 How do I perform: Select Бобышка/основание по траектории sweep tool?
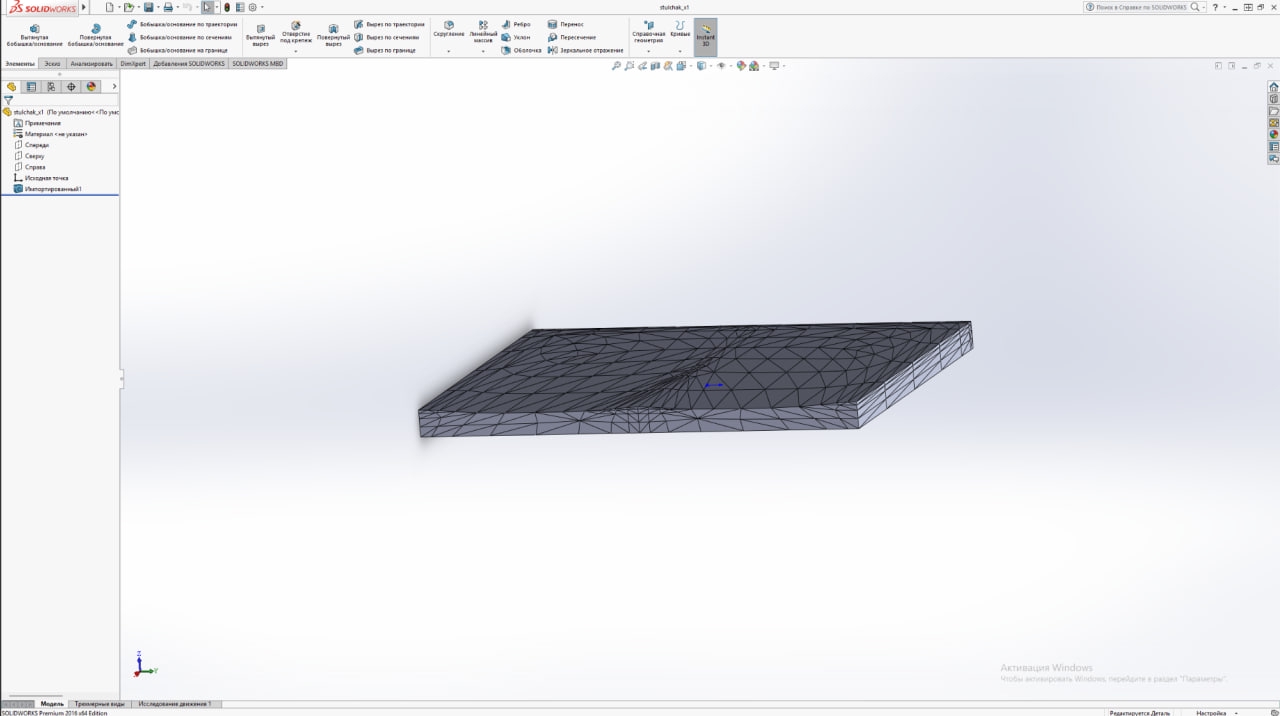(182, 24)
